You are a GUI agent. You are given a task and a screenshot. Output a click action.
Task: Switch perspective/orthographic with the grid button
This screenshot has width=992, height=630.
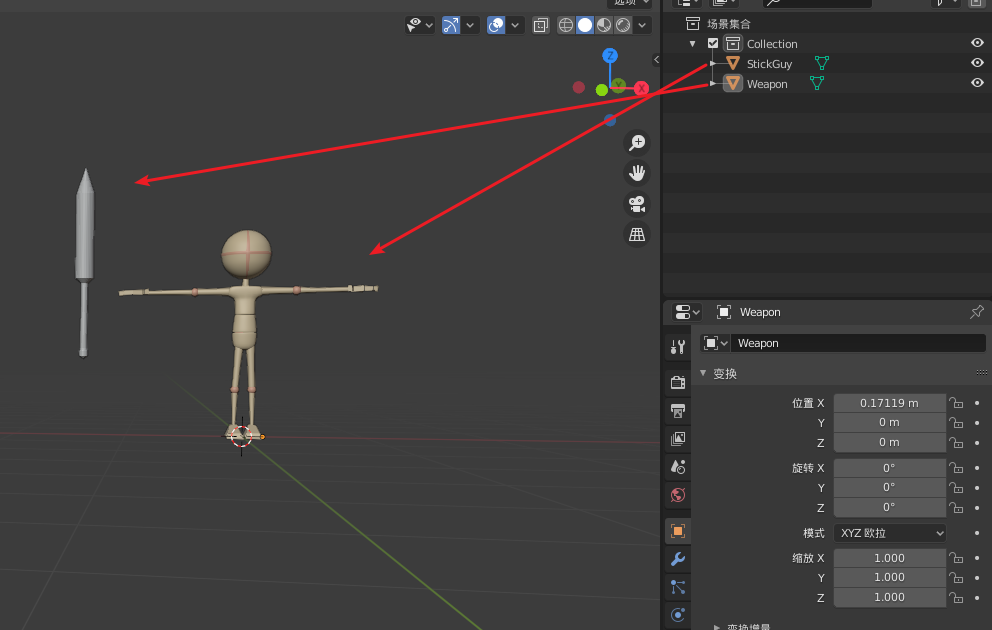[636, 234]
